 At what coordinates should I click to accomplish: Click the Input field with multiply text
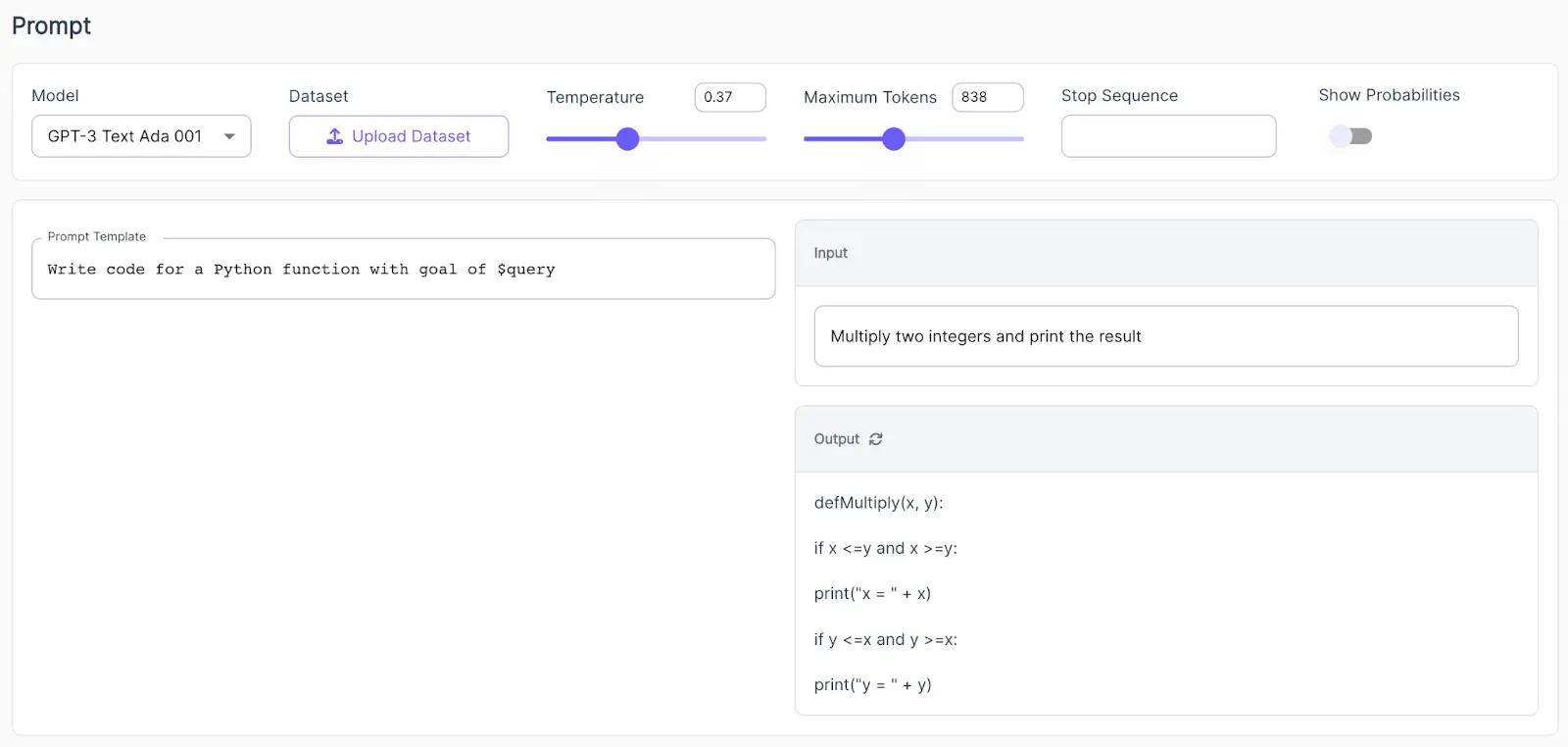click(x=1165, y=336)
